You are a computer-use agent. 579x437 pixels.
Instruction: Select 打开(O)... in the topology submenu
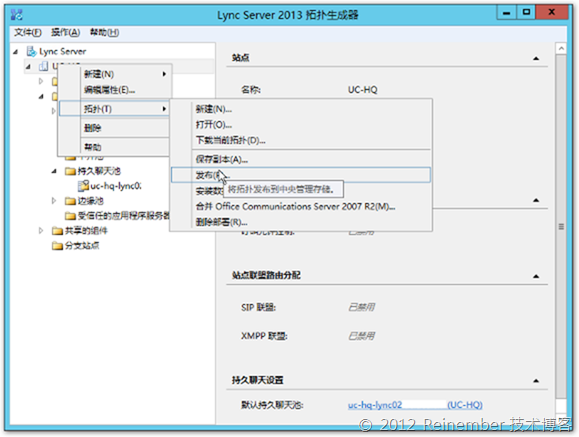(301, 124)
